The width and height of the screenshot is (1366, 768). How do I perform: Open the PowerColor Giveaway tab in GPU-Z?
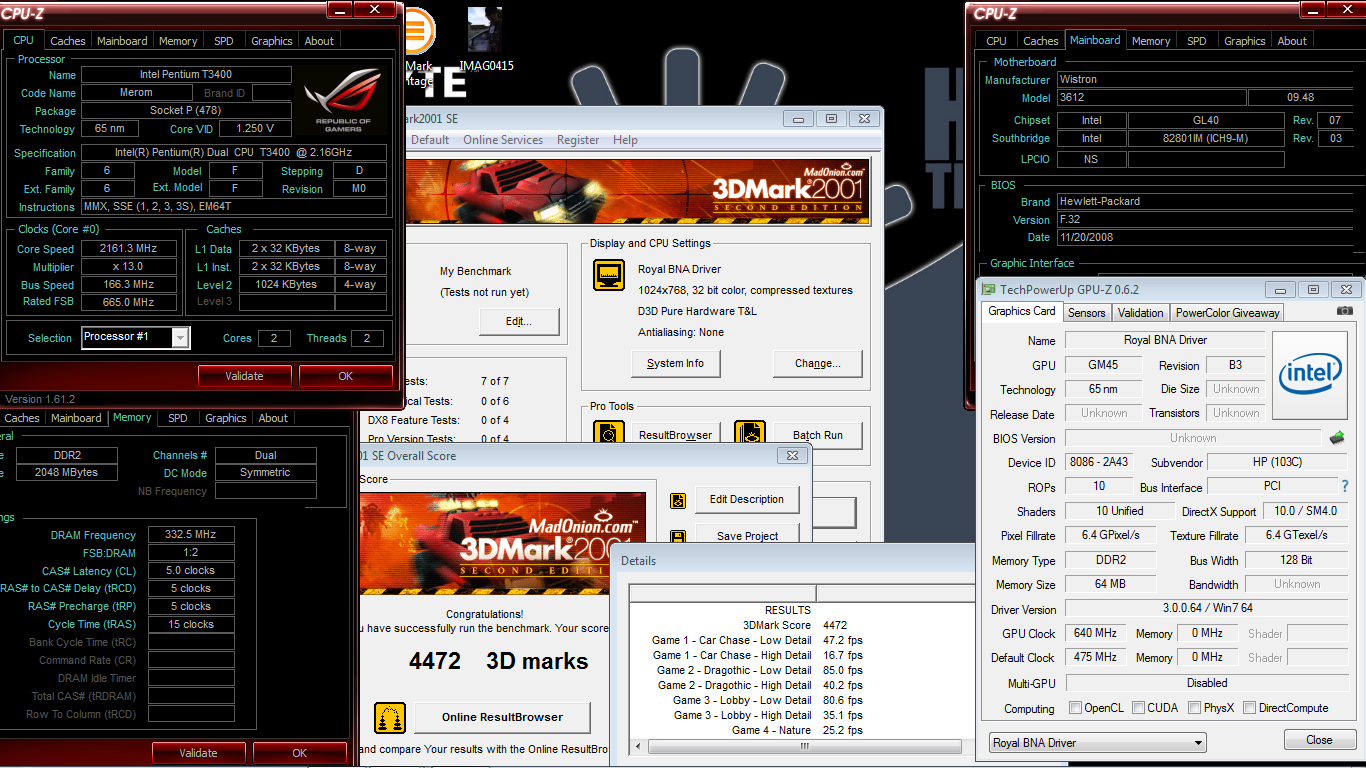point(1228,312)
